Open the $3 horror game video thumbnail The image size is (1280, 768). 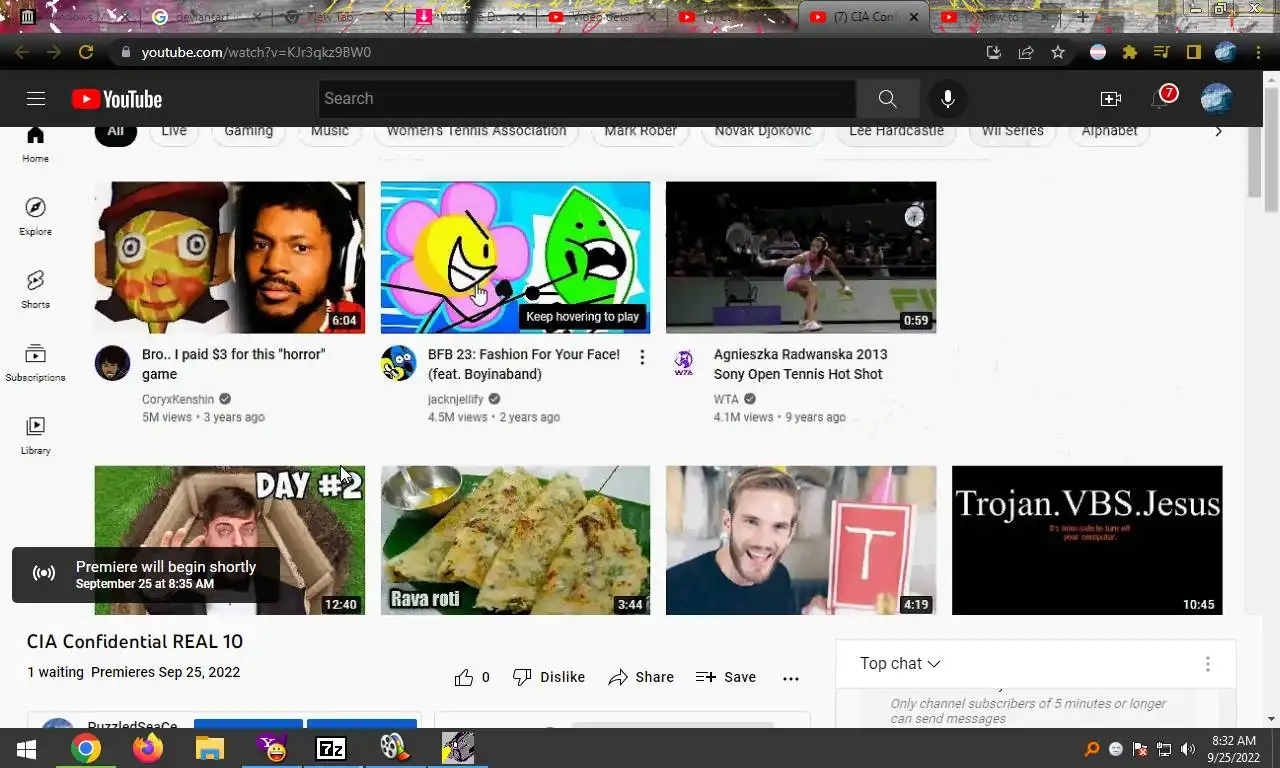coord(230,257)
